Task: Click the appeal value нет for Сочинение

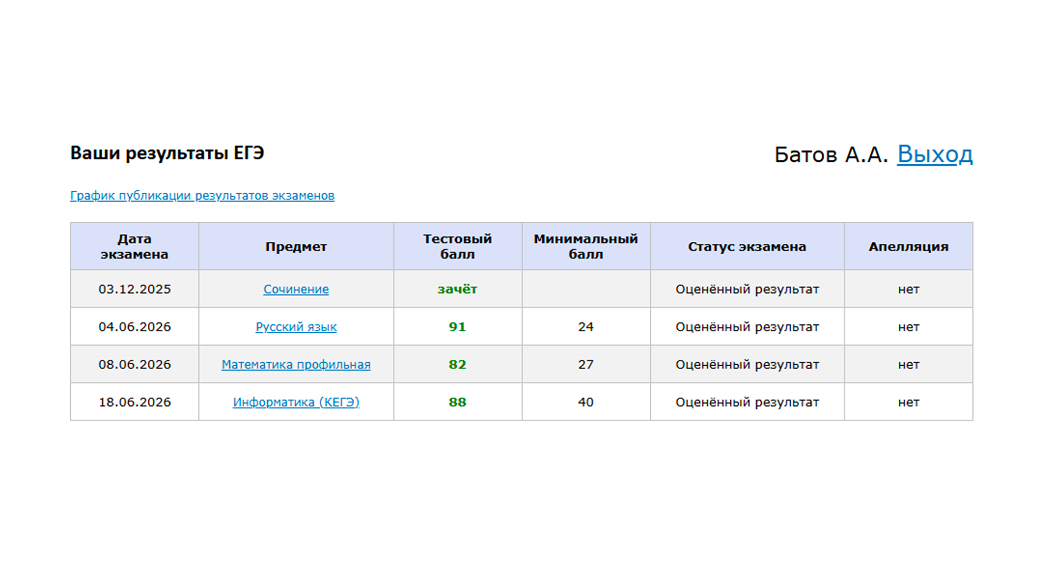Action: pos(909,289)
